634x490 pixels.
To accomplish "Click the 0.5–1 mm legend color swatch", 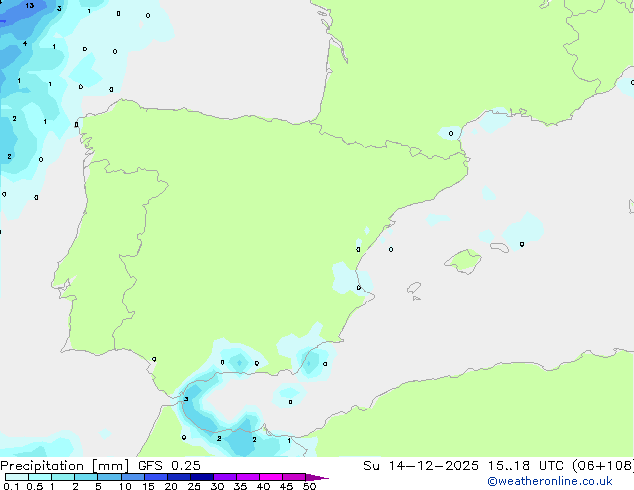I will (40, 477).
